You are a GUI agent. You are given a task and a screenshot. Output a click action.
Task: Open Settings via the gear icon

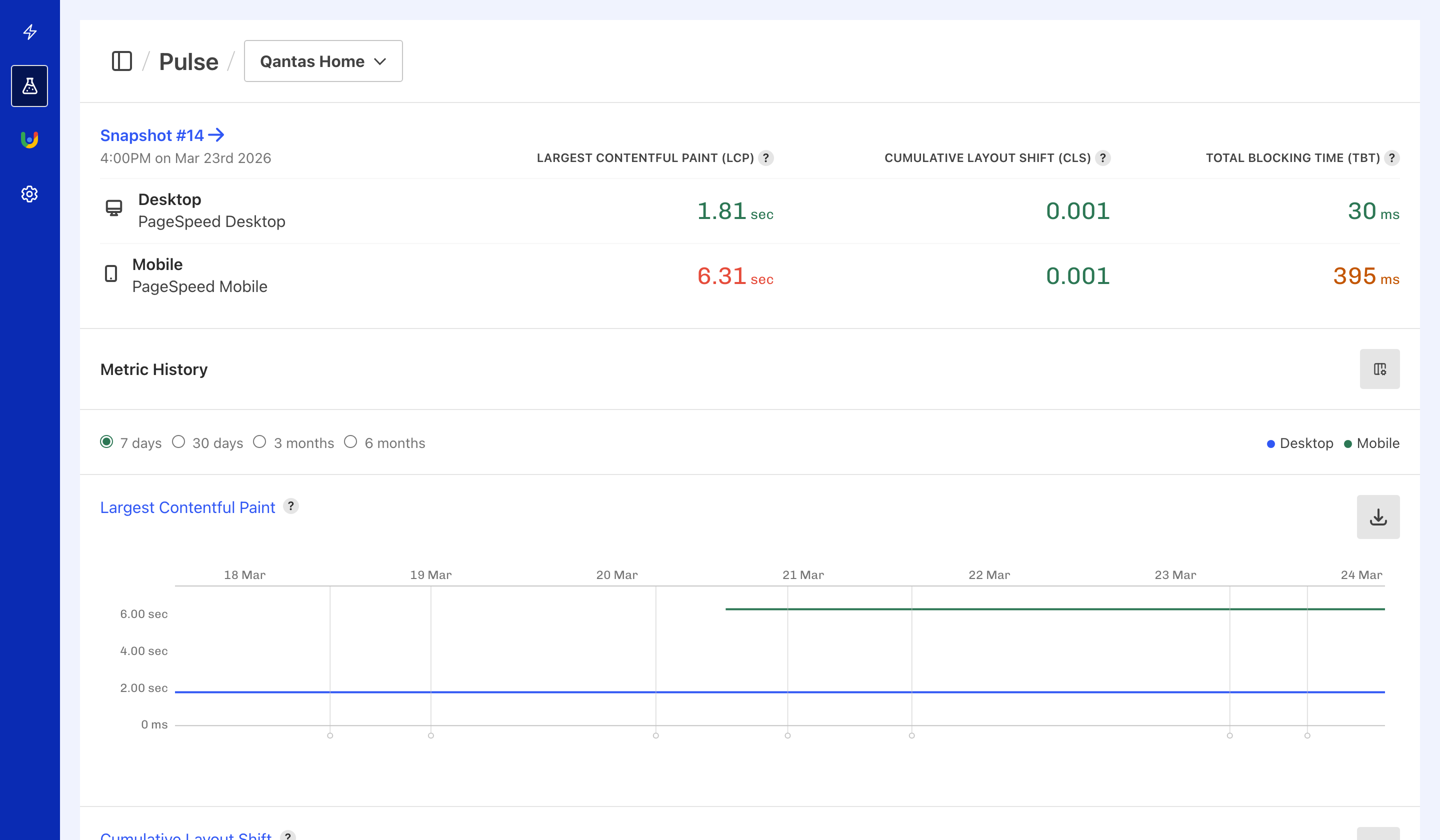(x=29, y=193)
